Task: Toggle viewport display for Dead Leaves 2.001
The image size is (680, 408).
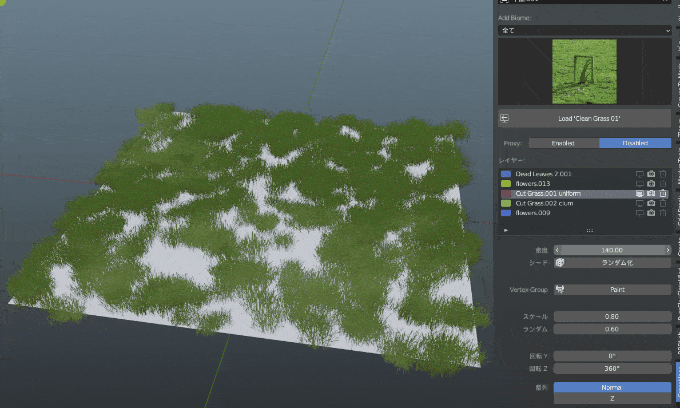Action: pyautogui.click(x=640, y=174)
